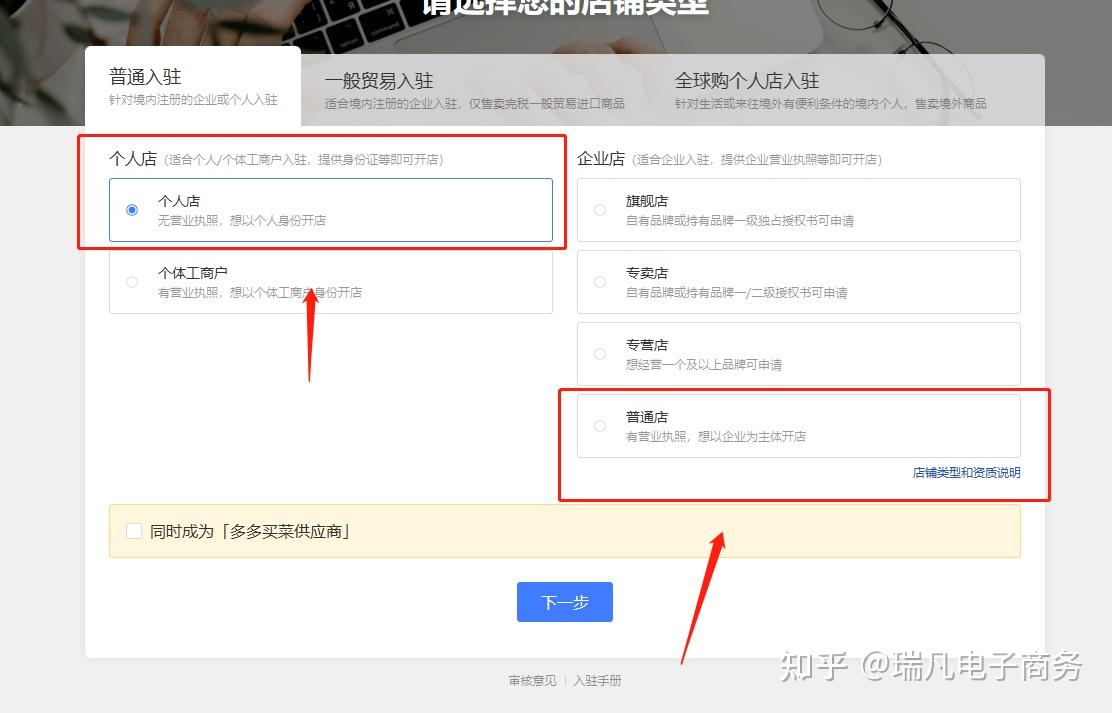Open the 审核意见 footer link
The height and width of the screenshot is (713, 1112).
point(533,680)
